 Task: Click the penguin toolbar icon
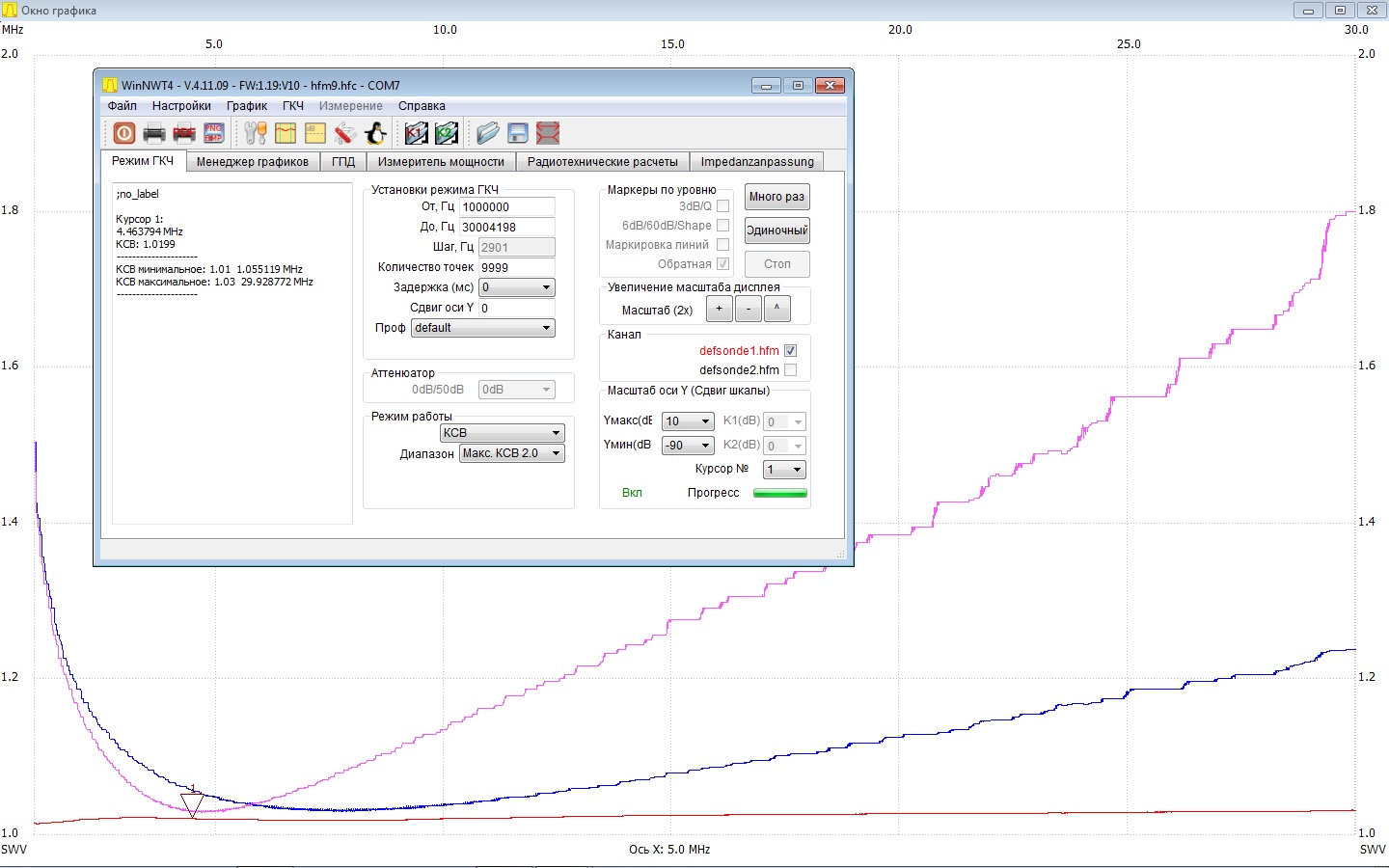375,133
